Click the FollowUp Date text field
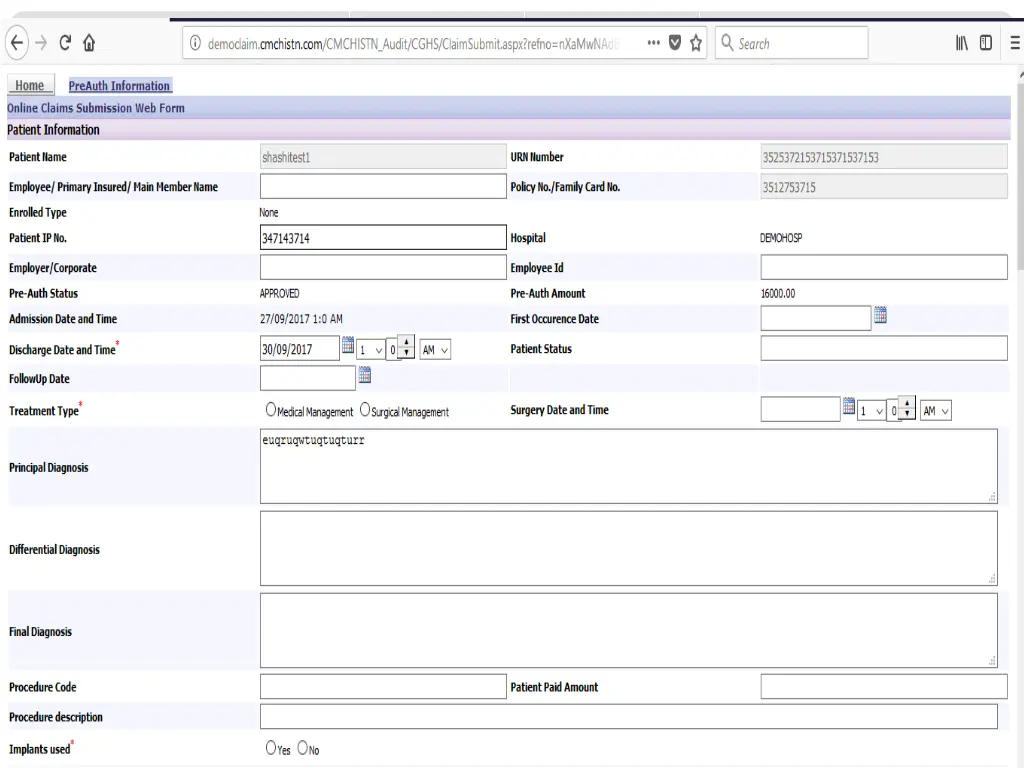Viewport: 1024px width, 768px height. click(308, 379)
